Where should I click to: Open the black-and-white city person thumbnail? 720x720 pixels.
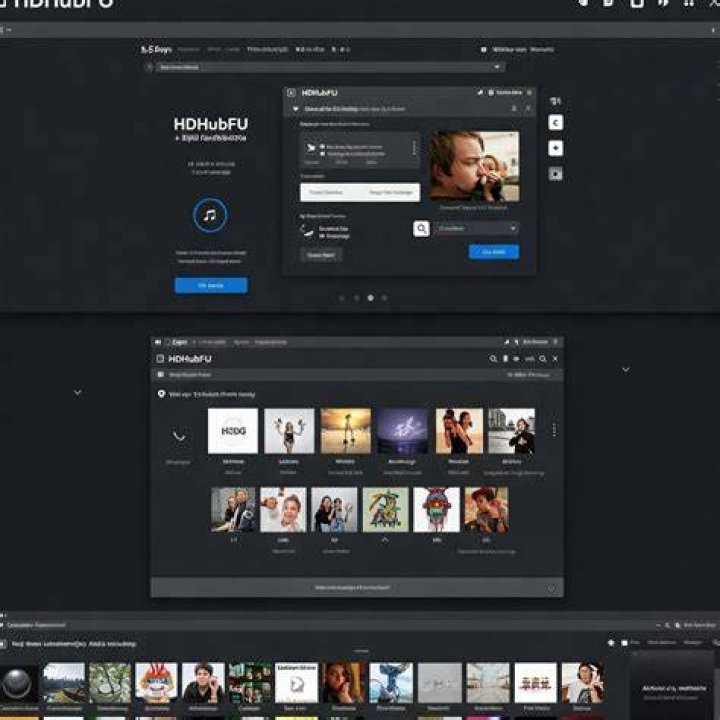[511, 431]
